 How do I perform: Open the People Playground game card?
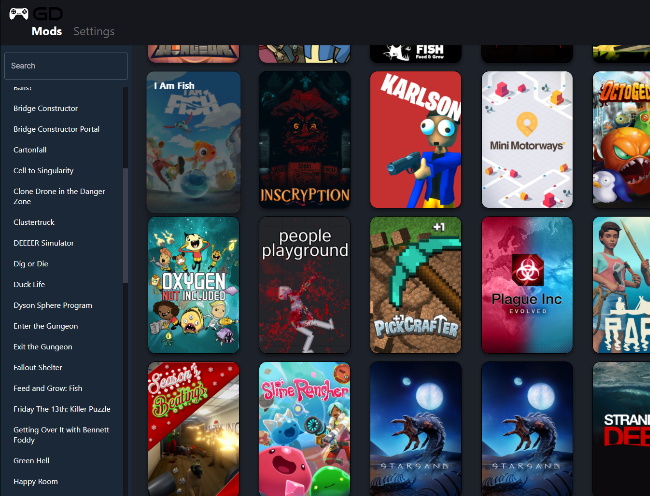(305, 285)
